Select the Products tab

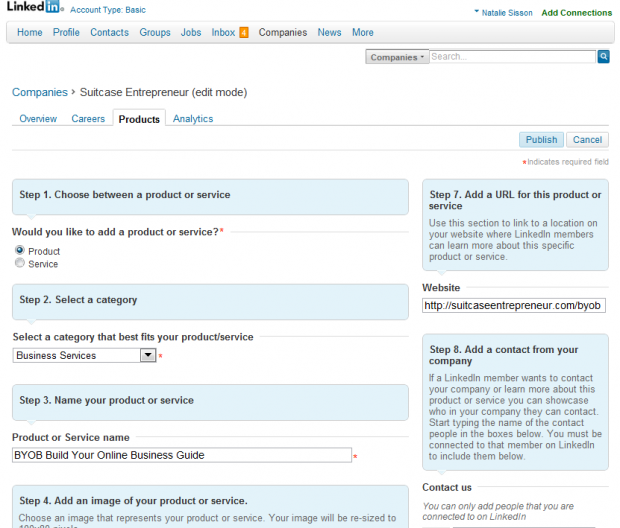coord(139,119)
